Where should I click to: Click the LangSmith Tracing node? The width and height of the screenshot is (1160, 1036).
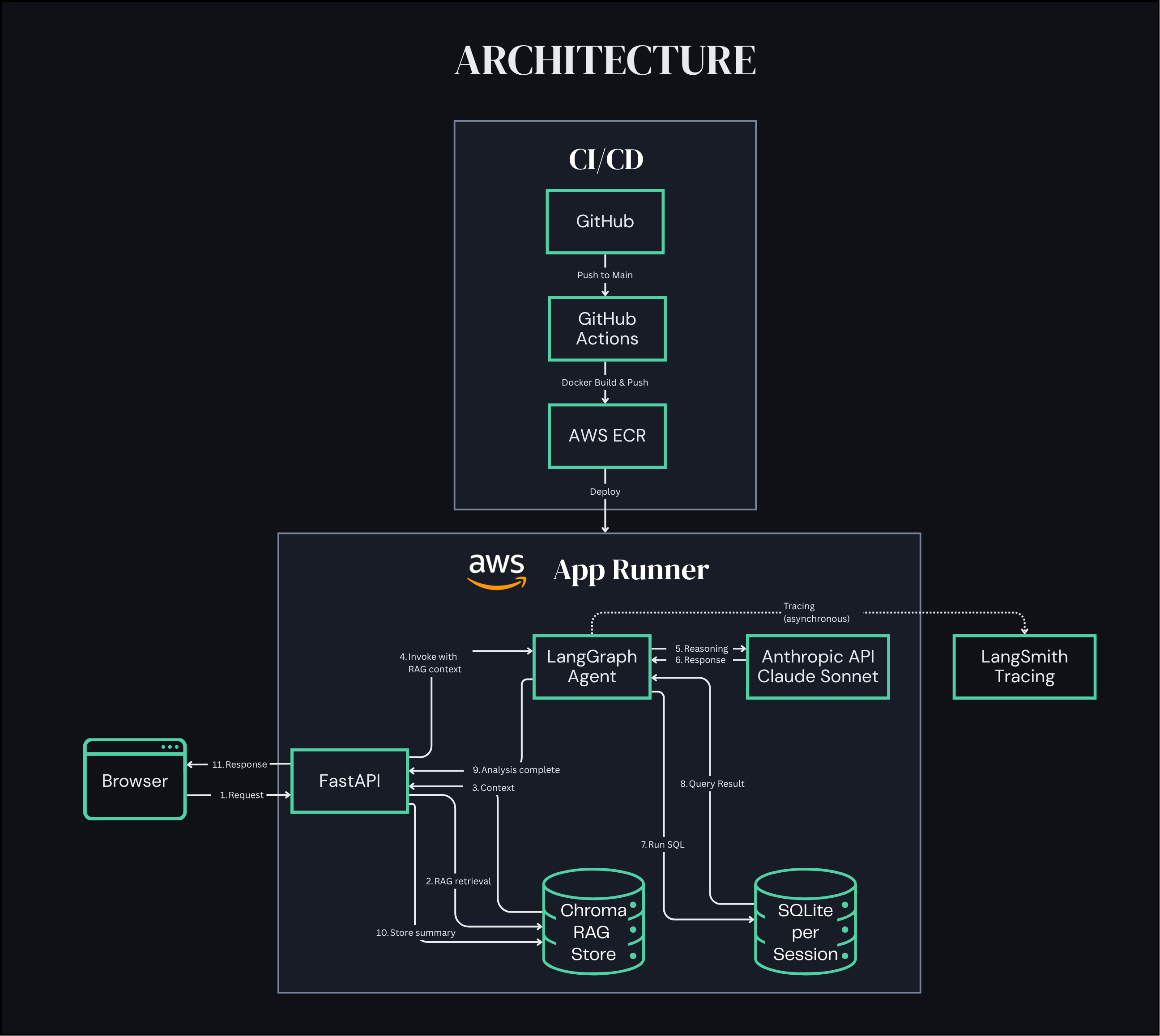coord(1024,667)
